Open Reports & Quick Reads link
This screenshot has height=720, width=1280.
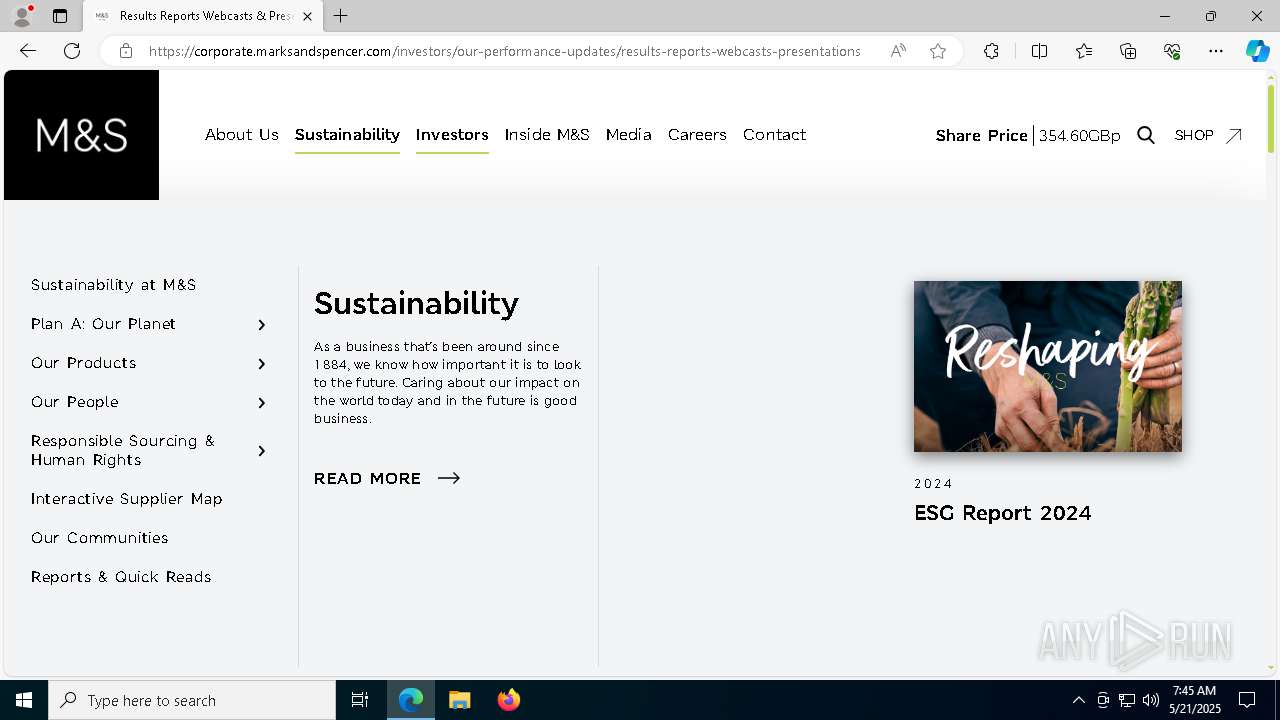point(121,577)
